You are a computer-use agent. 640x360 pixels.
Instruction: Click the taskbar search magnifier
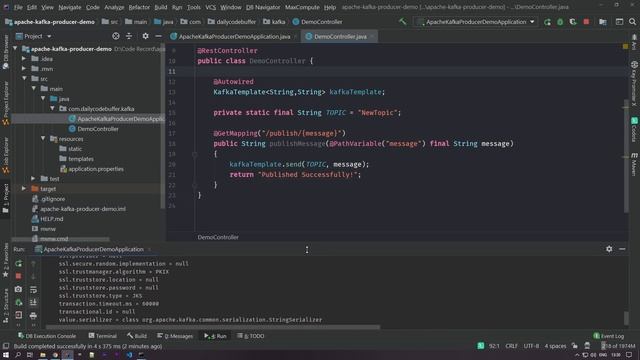tap(18, 355)
